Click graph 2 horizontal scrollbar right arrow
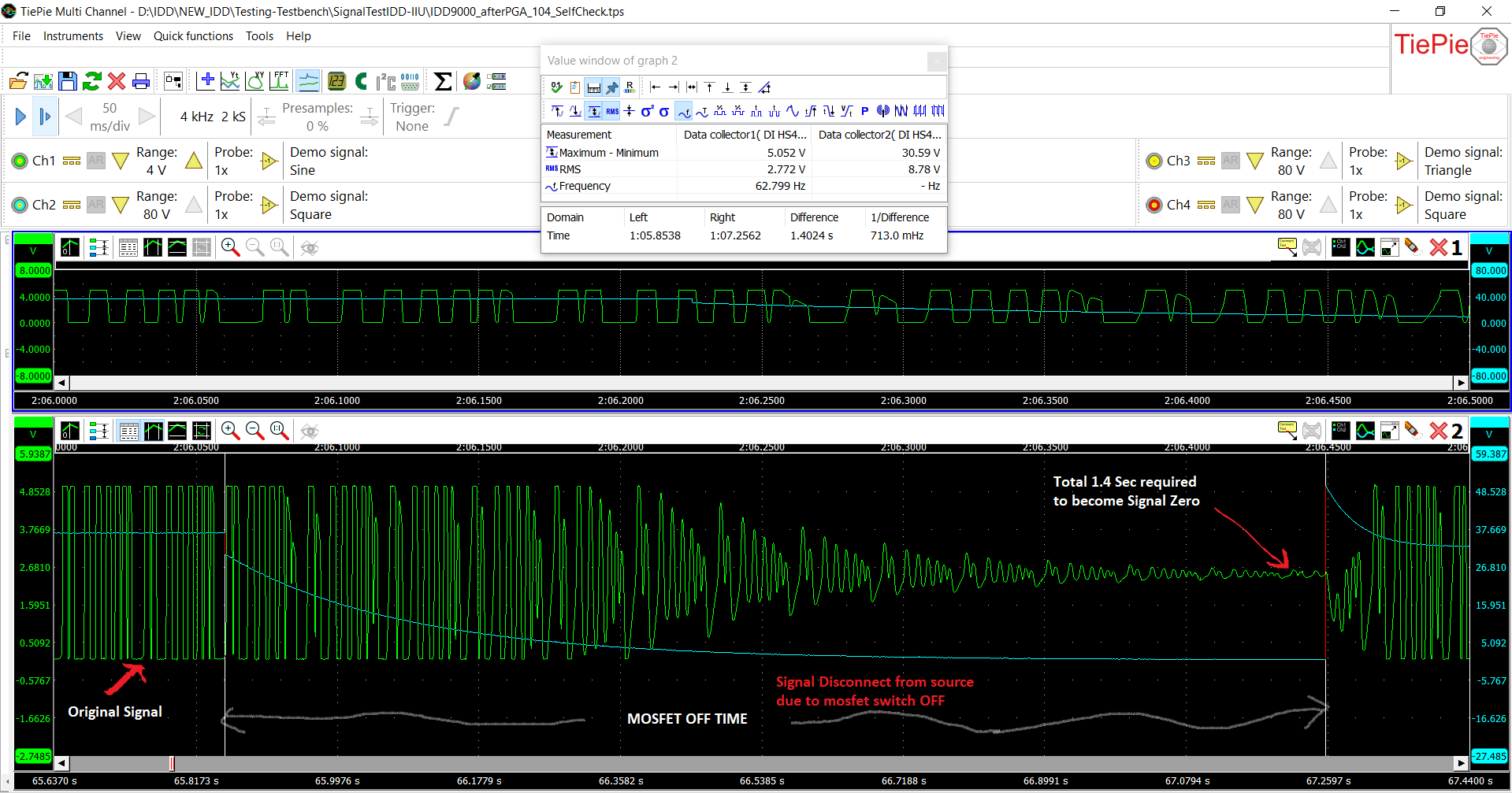 point(1461,763)
